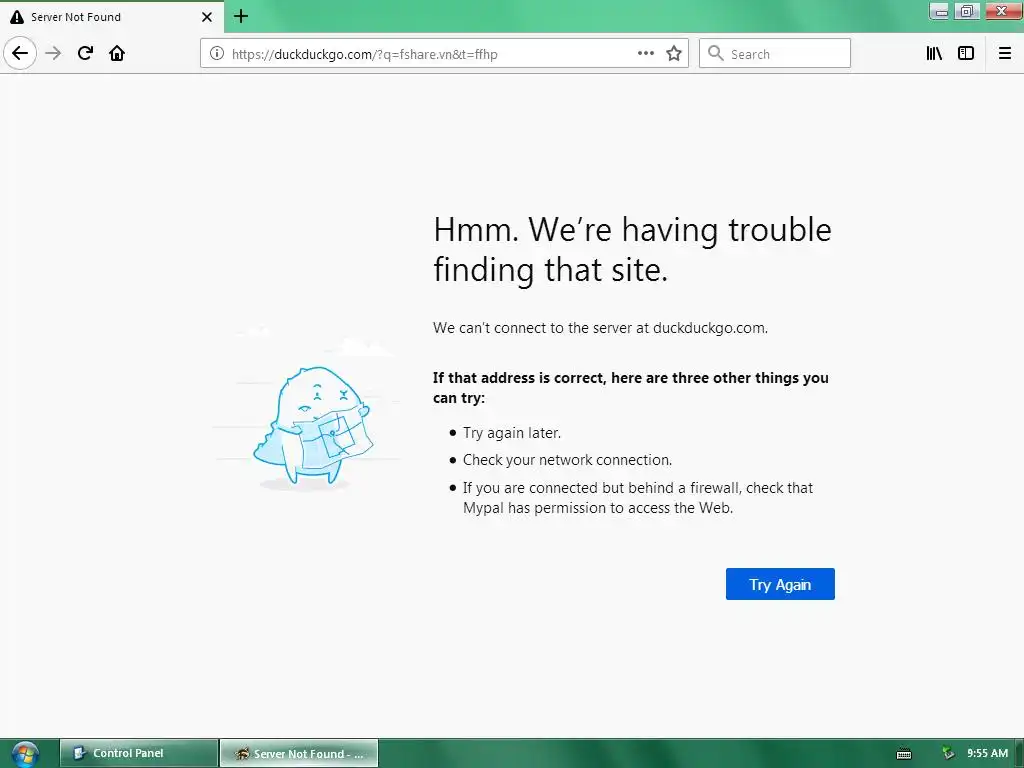Click the tray keyboard icon

[904, 754]
